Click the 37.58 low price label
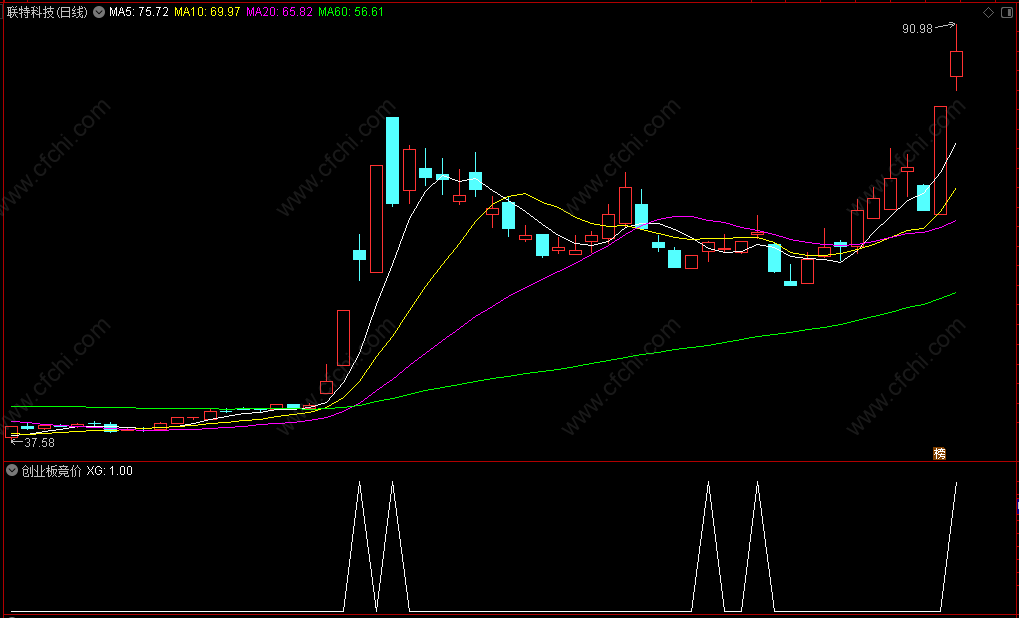 [39, 443]
